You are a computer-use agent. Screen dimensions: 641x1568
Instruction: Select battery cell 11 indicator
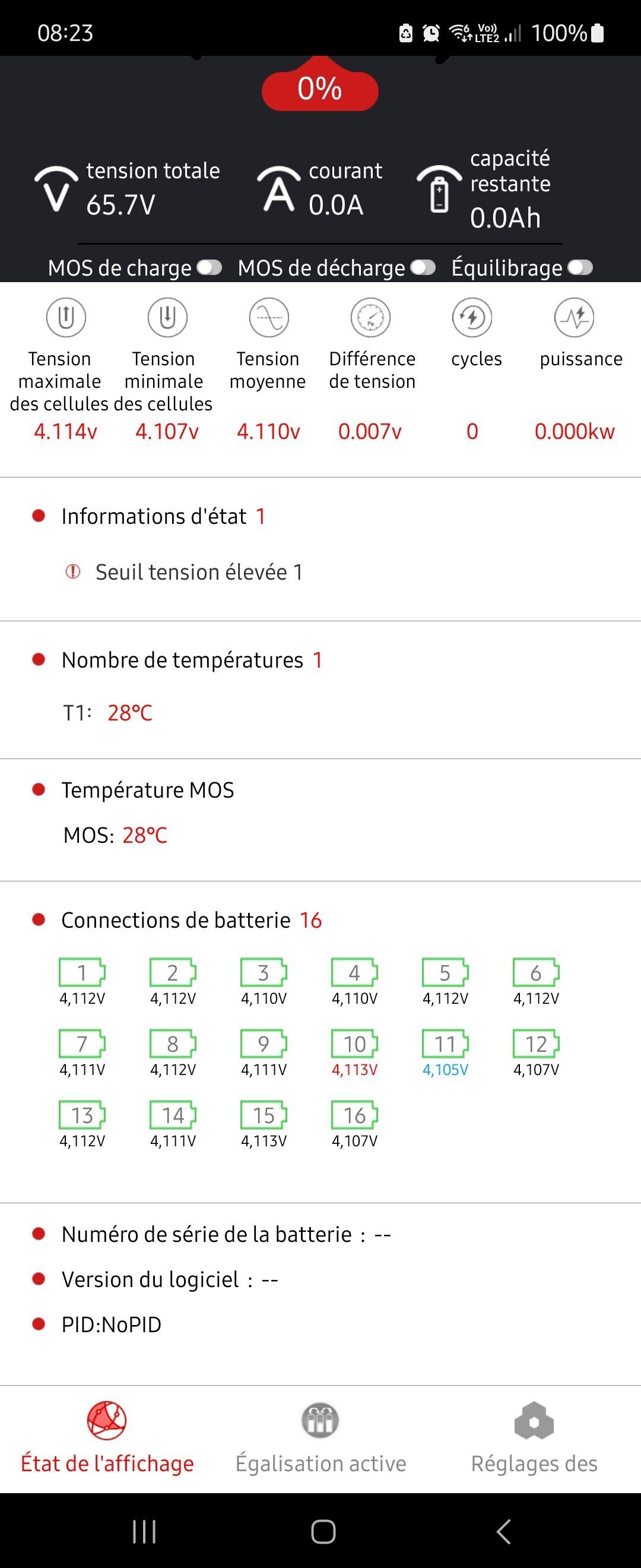pyautogui.click(x=445, y=1045)
